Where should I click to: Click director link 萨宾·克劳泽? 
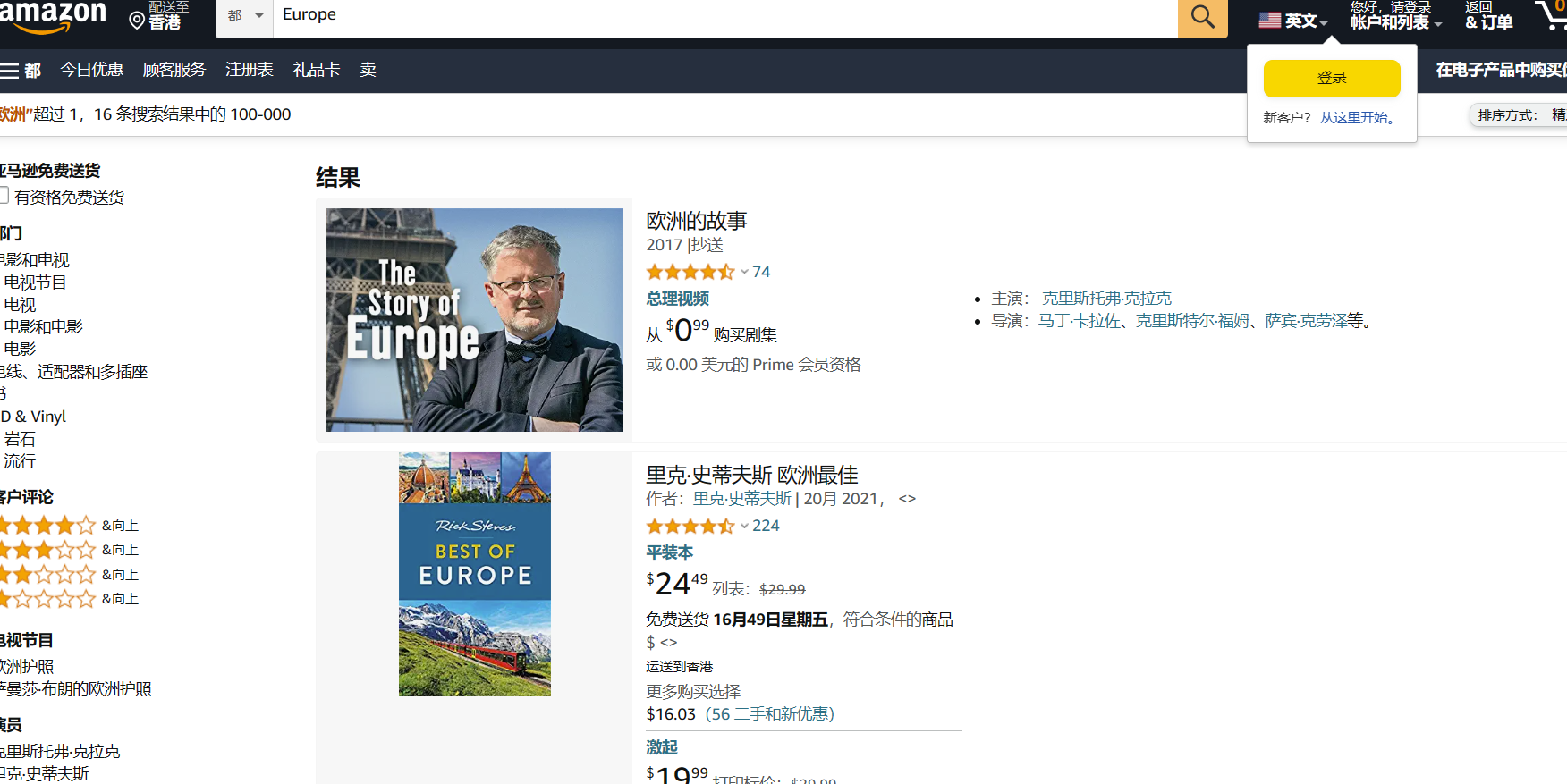pos(1306,321)
